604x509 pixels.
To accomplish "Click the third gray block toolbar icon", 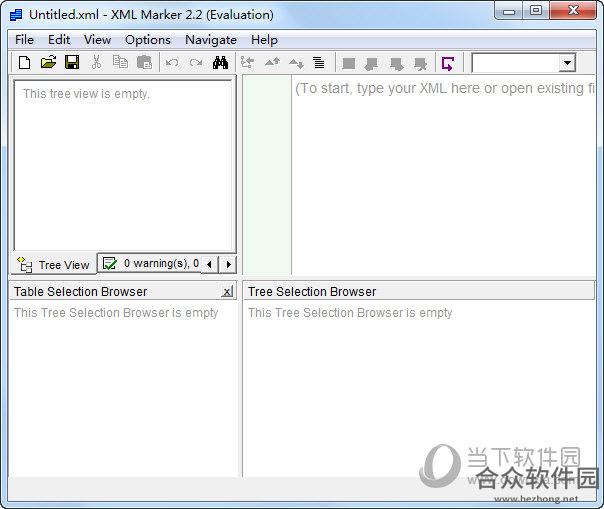I will [x=396, y=64].
